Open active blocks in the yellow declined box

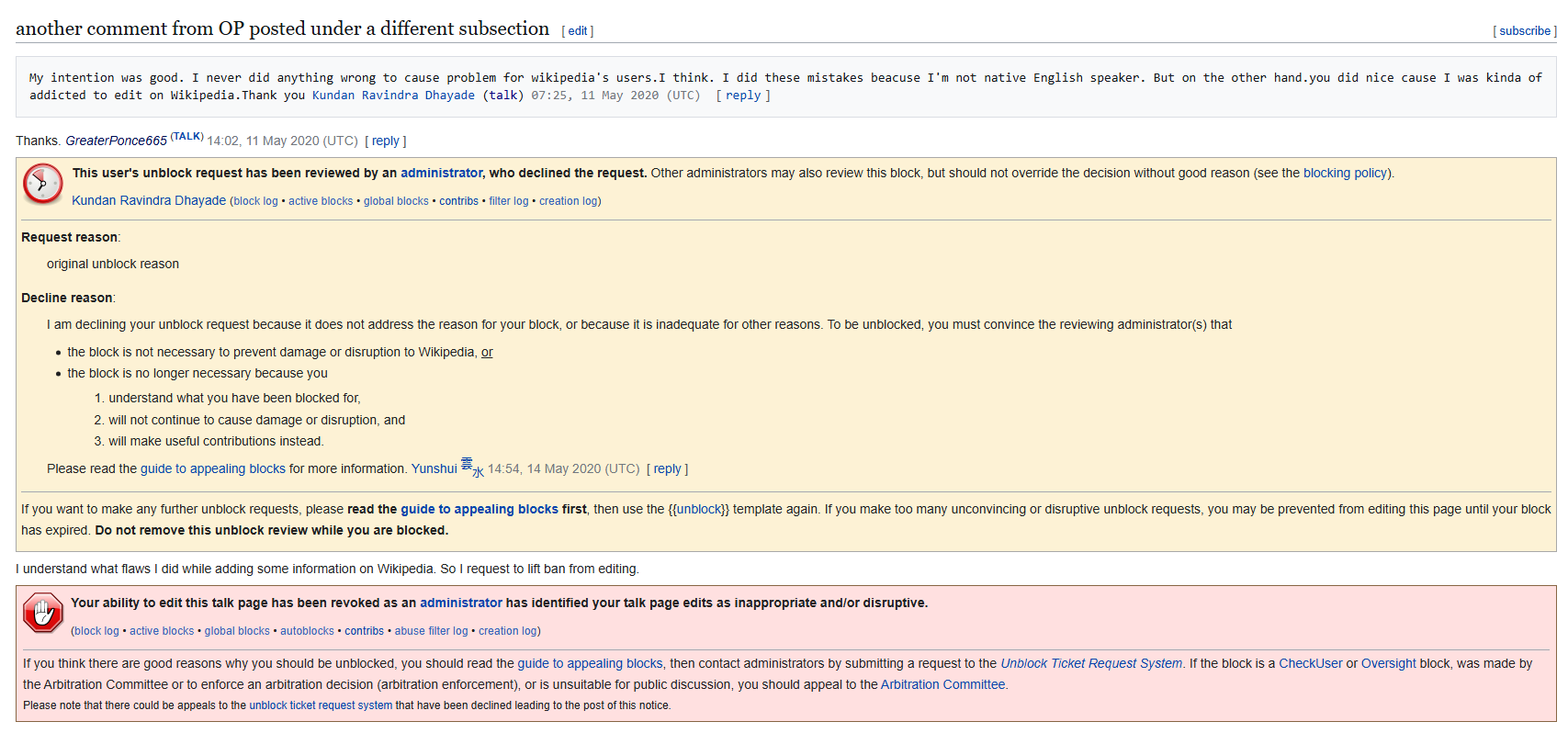(321, 201)
